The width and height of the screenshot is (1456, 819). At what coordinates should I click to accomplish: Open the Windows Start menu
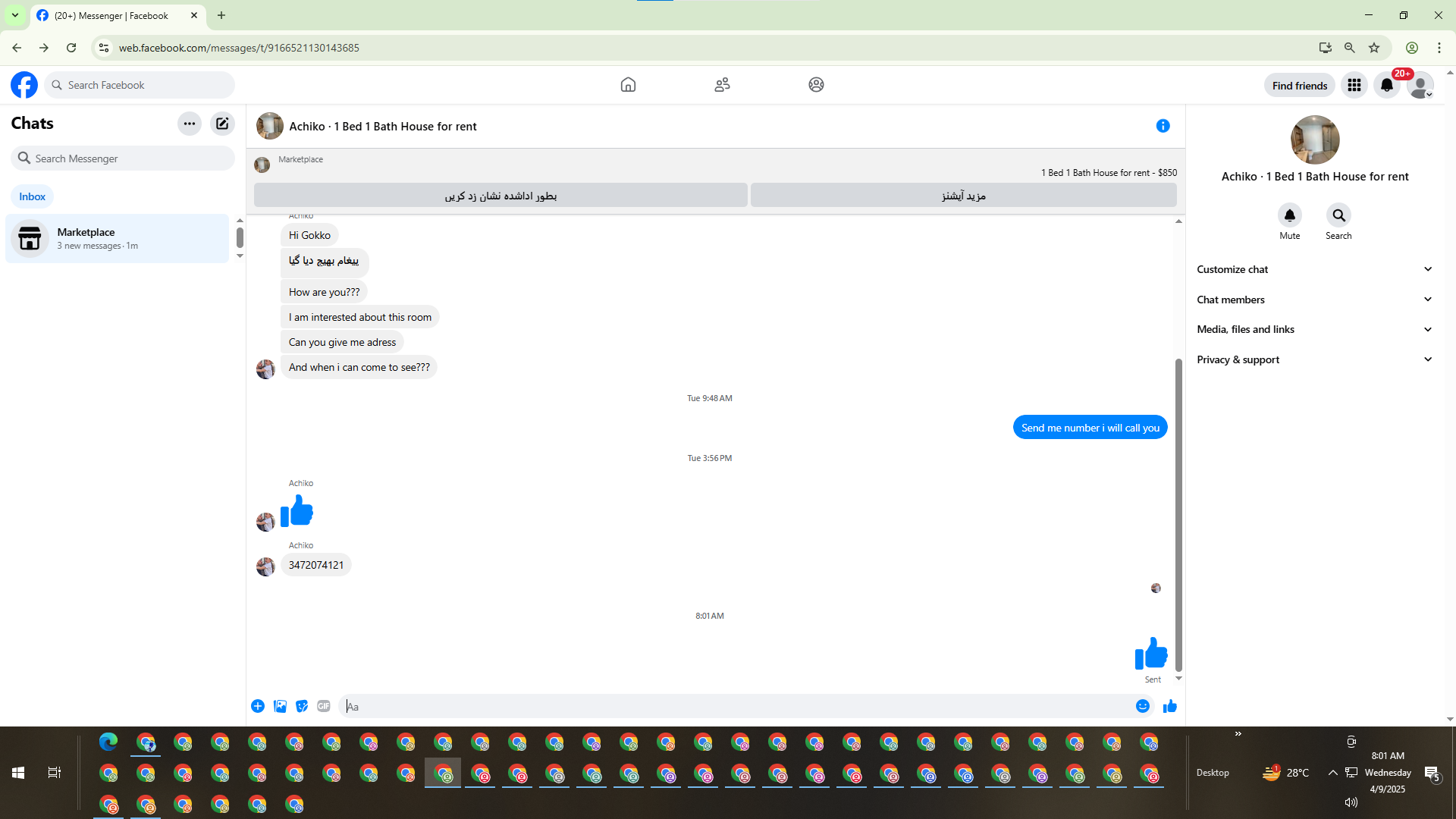point(18,773)
